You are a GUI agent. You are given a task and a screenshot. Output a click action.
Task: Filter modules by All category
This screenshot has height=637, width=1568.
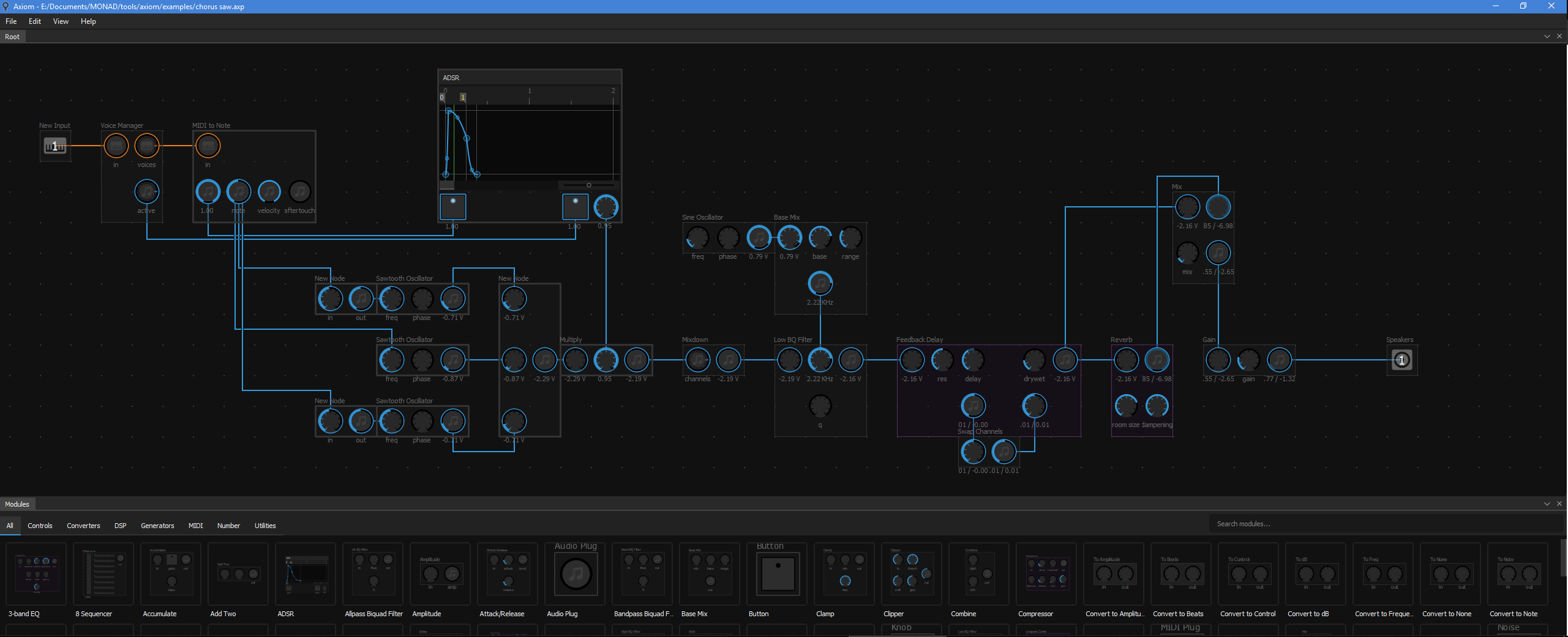click(x=10, y=526)
